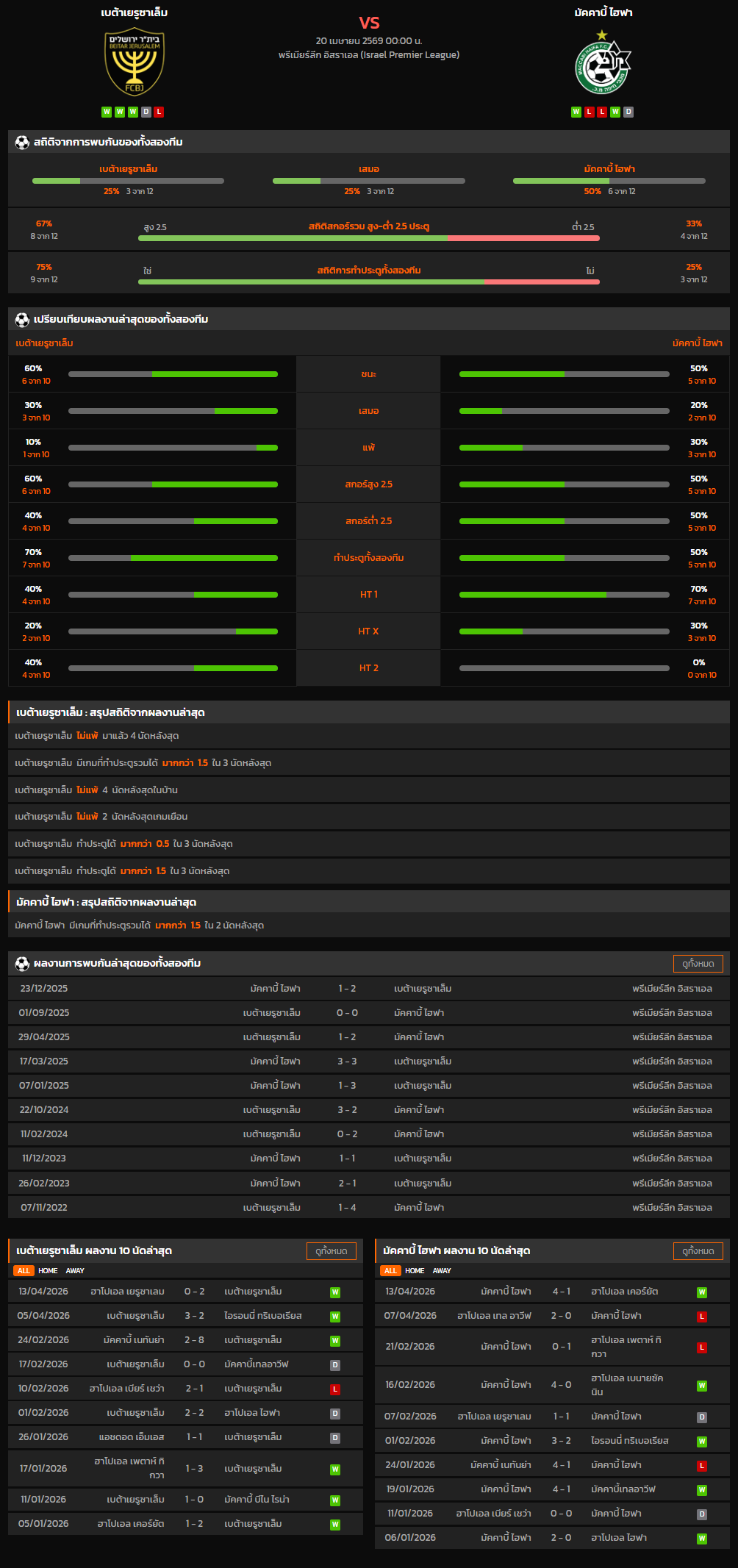Click the gray D badge under Maccabi Haifa's crest
This screenshot has height=1568, width=738.
[x=628, y=112]
